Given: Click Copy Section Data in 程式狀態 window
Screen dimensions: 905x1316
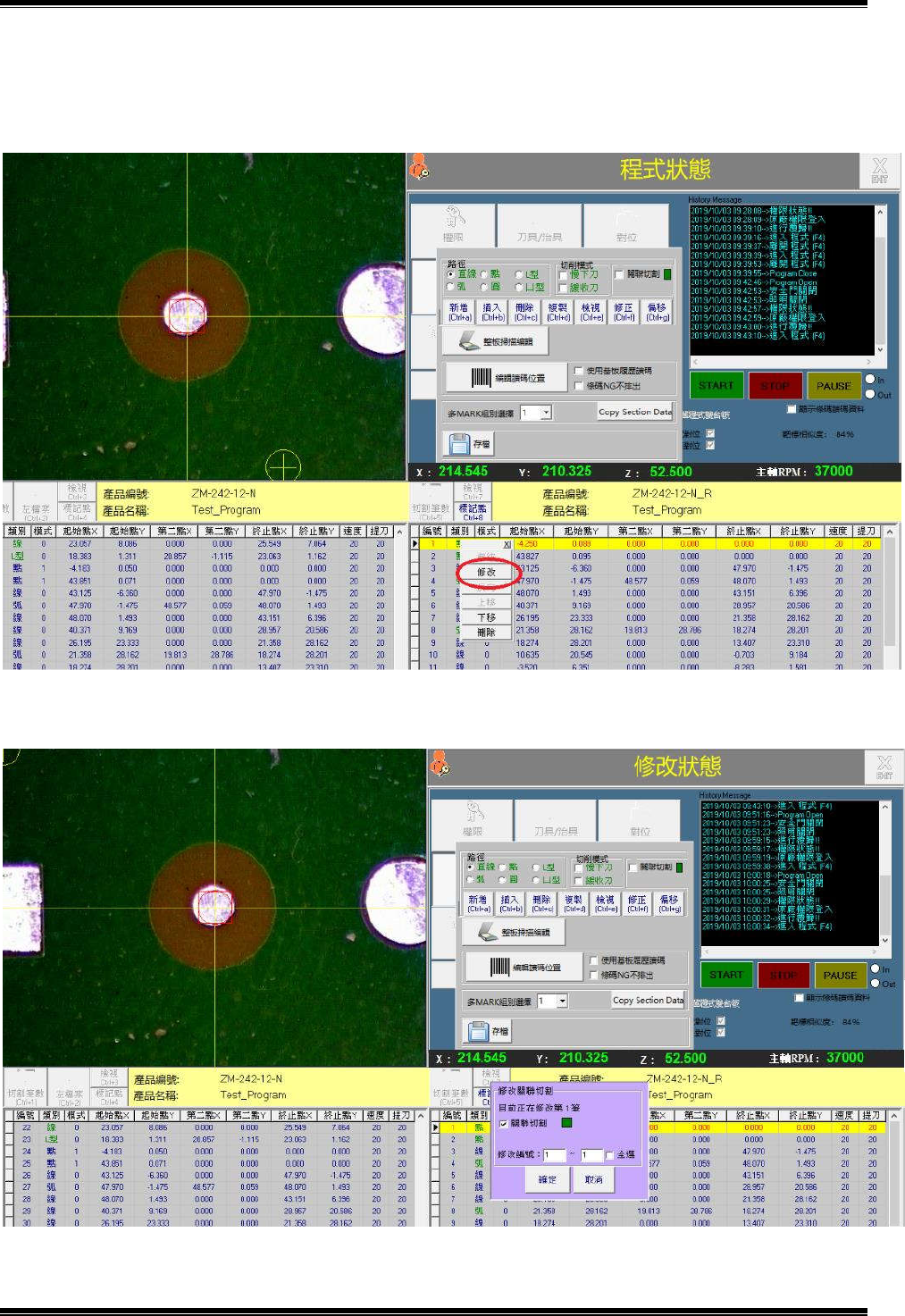Looking at the screenshot, I should (635, 412).
